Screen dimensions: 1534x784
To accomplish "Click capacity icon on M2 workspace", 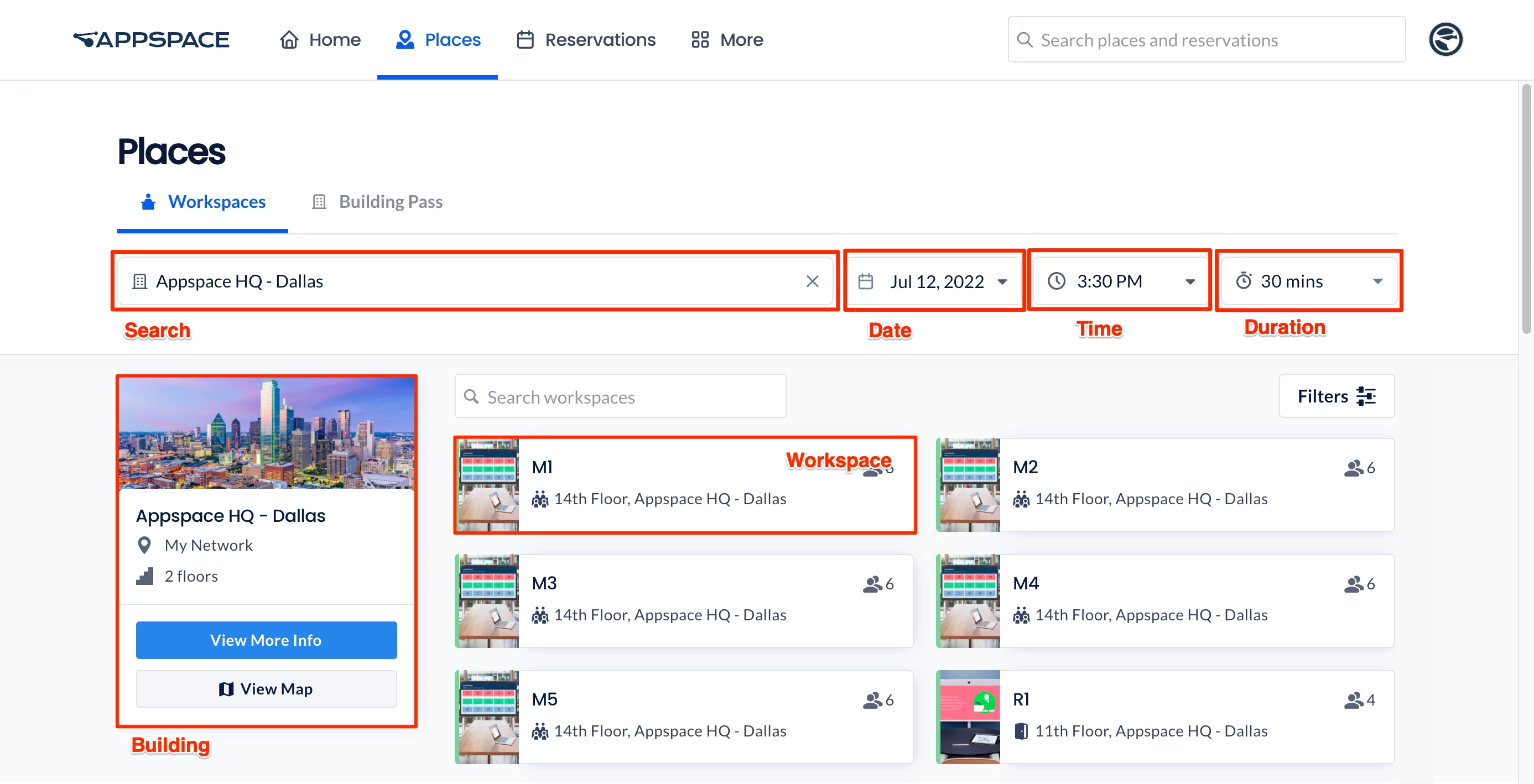I will pyautogui.click(x=1353, y=468).
